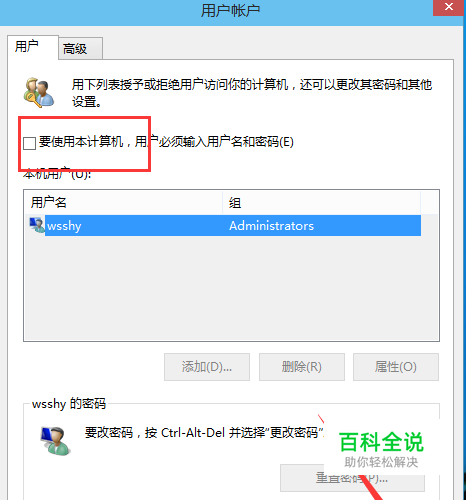
Task: Select the 用户 tab
Action: [x=33, y=47]
